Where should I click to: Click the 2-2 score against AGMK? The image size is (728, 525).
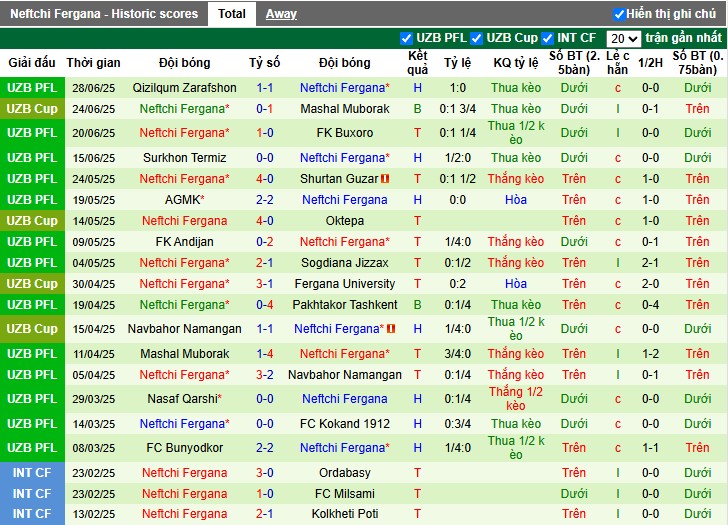(x=265, y=200)
